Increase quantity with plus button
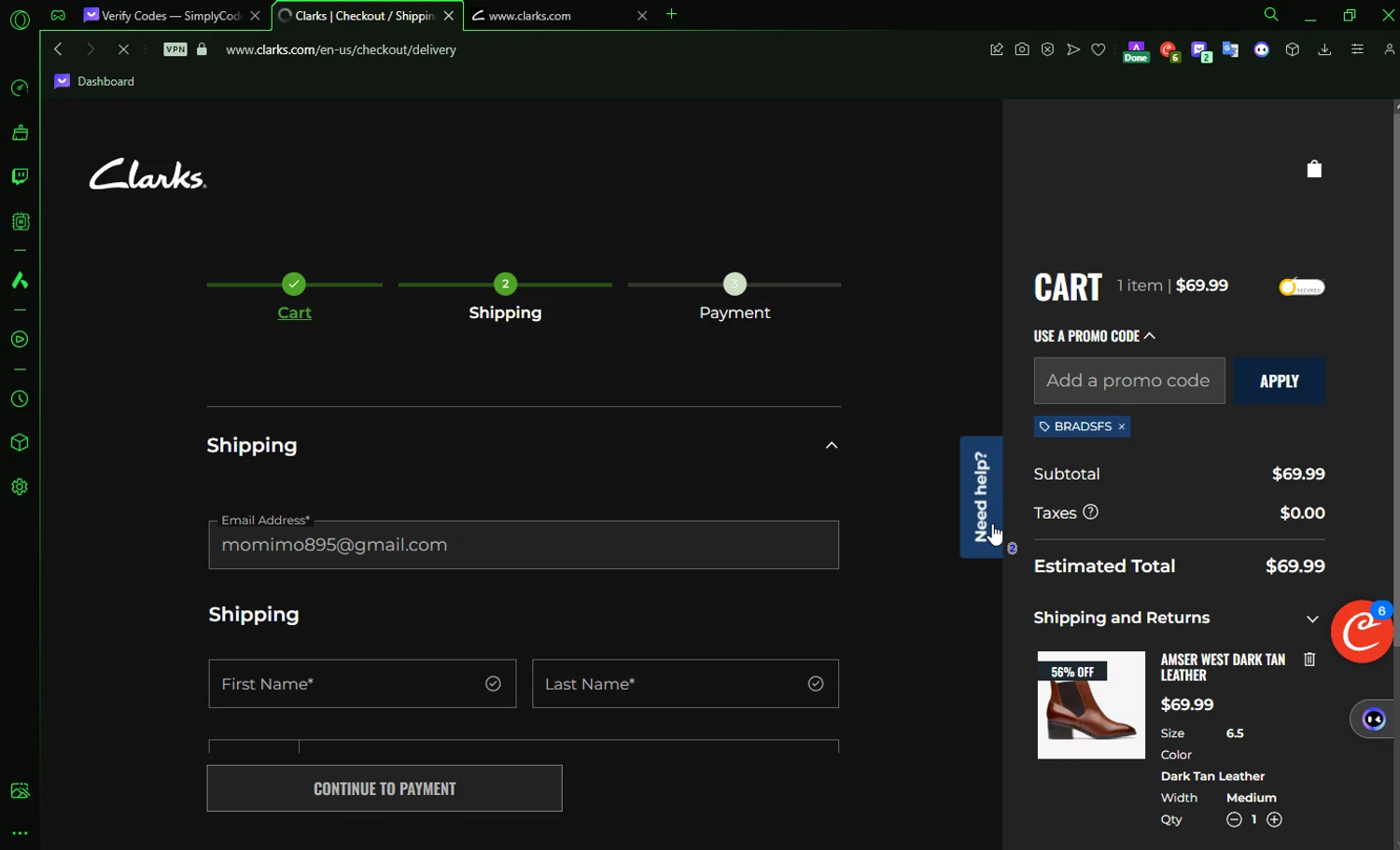The image size is (1400, 850). [x=1274, y=819]
